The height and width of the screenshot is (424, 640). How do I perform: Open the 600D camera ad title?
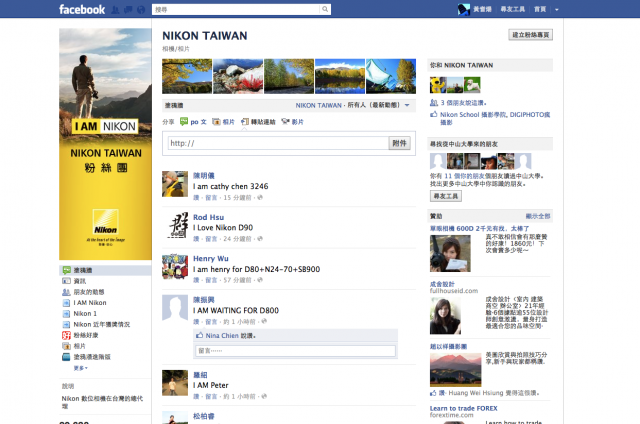(x=480, y=229)
